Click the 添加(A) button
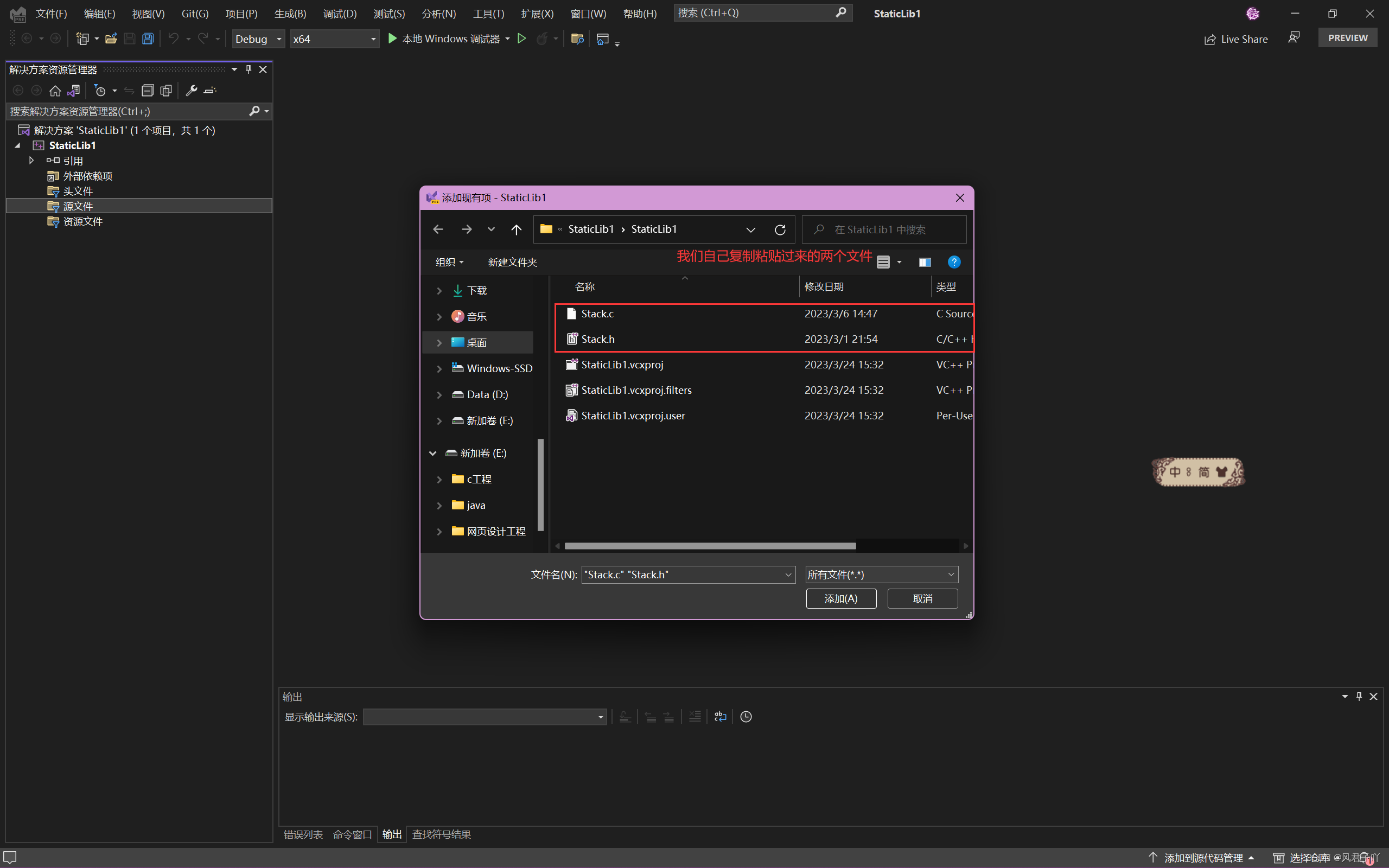The image size is (1389, 868). click(840, 599)
